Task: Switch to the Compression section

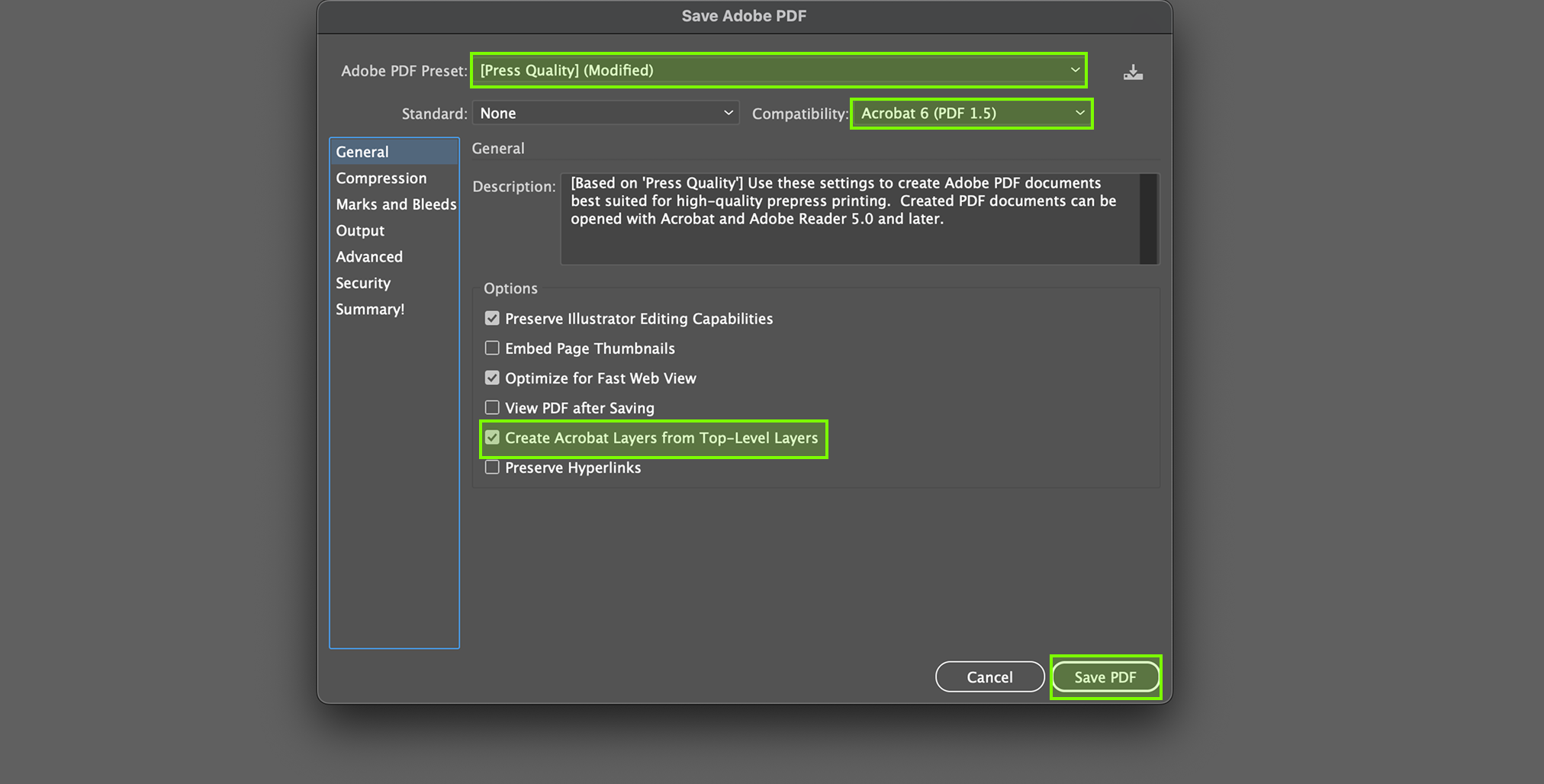Action: click(381, 178)
